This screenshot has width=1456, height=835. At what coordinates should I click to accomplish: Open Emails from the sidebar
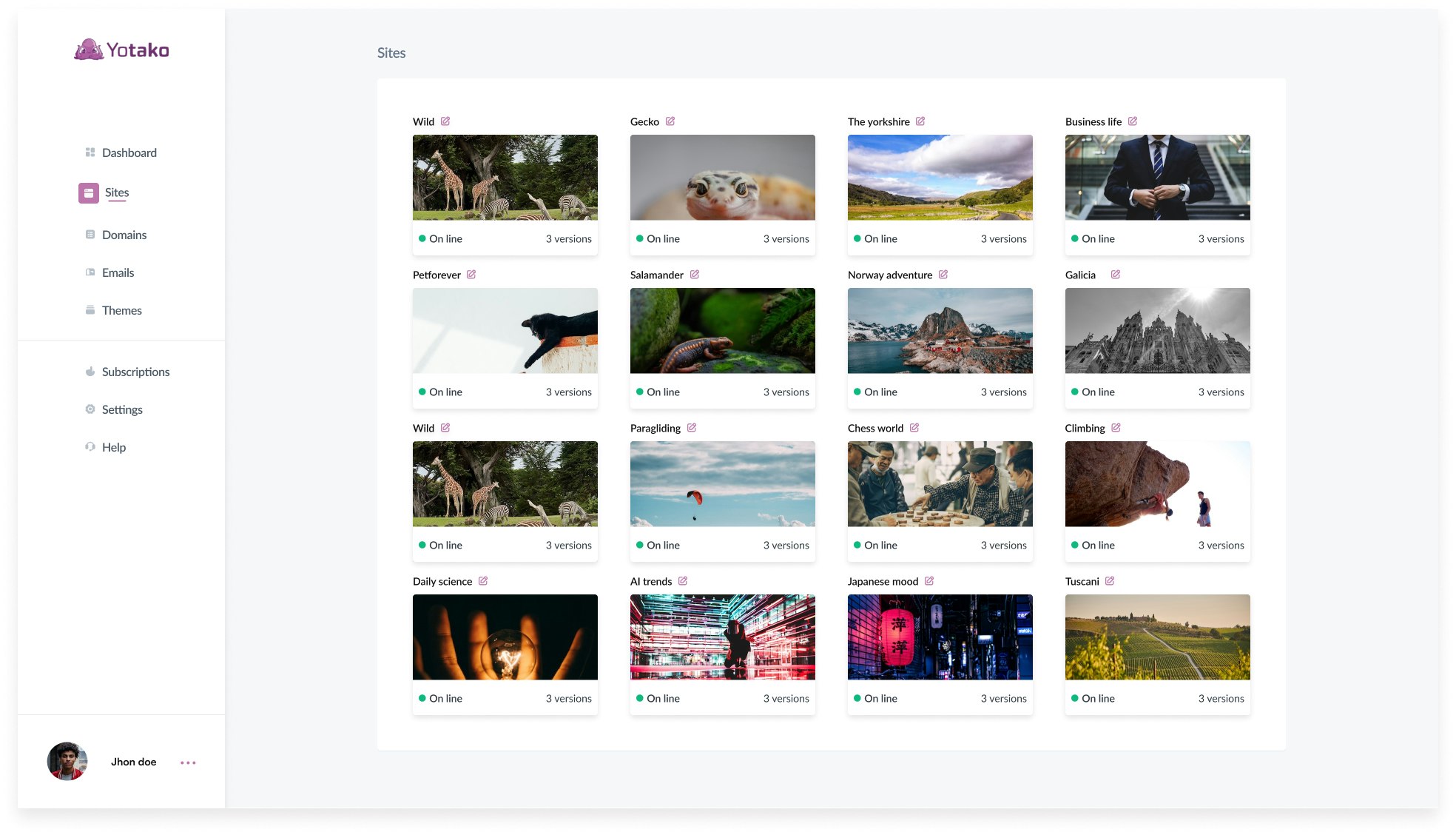[x=118, y=272]
